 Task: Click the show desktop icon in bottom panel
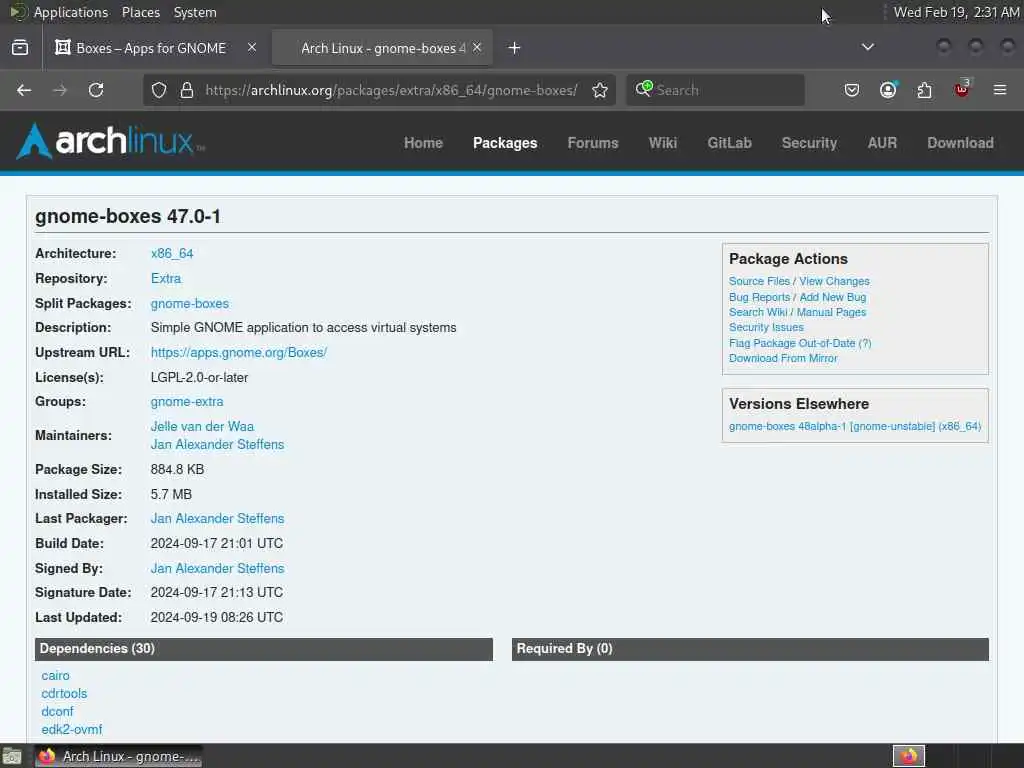coord(12,756)
